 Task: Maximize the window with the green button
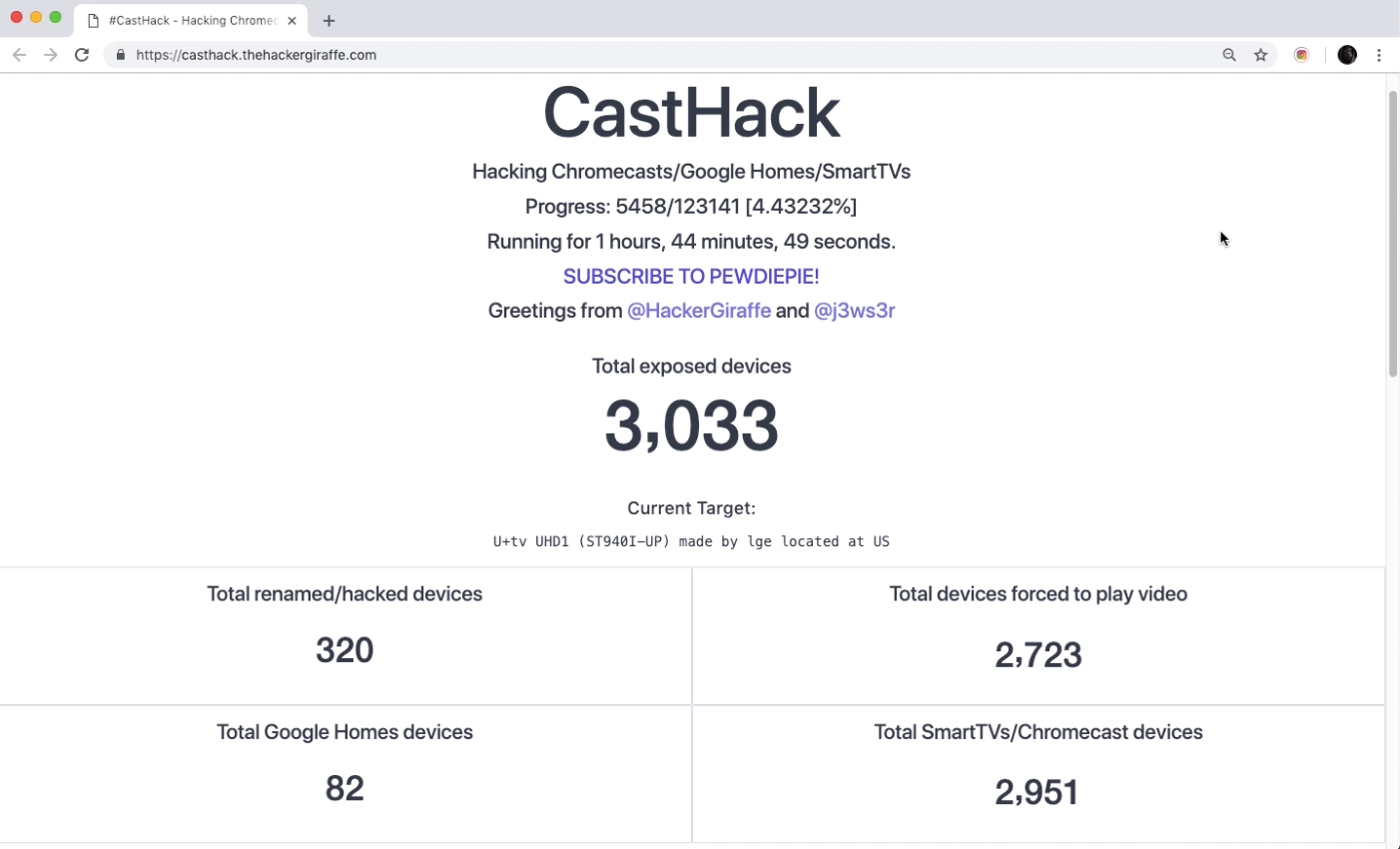[x=55, y=17]
